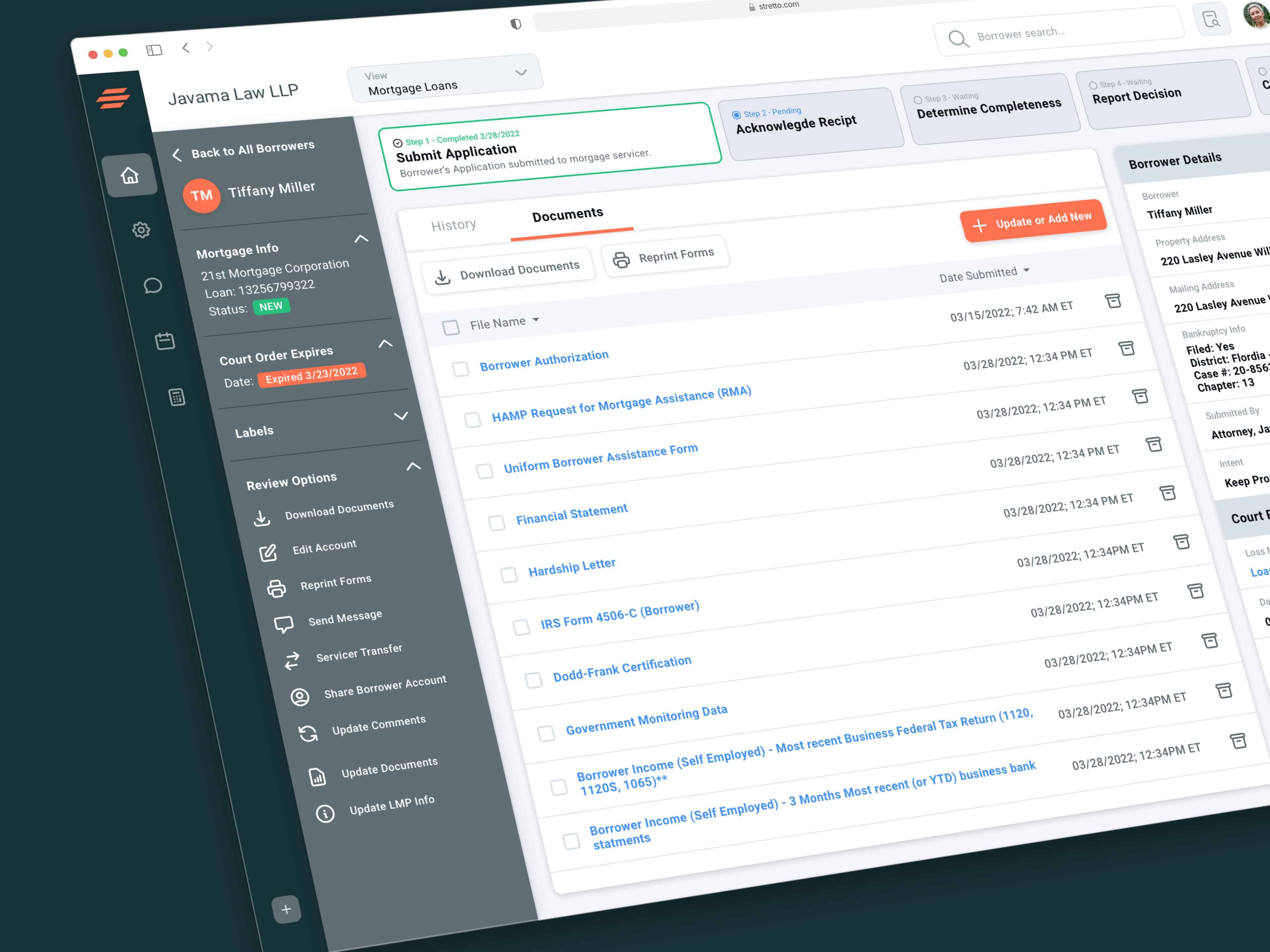The image size is (1270, 952).
Task: Archive the Borrower Authorization document
Action: pyautogui.click(x=1113, y=301)
